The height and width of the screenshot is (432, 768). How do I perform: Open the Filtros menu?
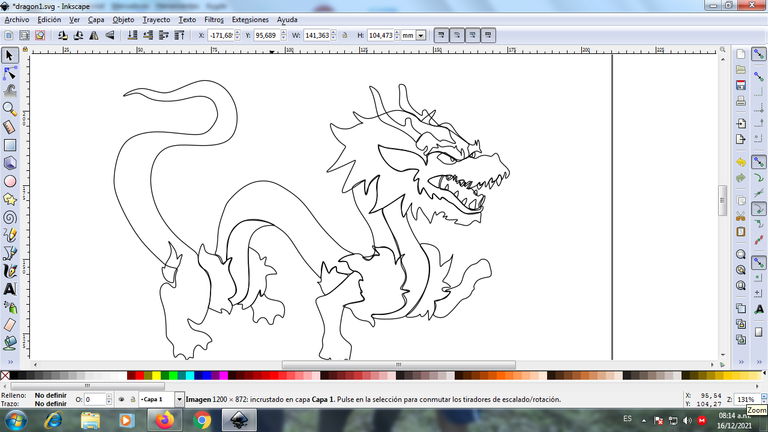point(214,20)
